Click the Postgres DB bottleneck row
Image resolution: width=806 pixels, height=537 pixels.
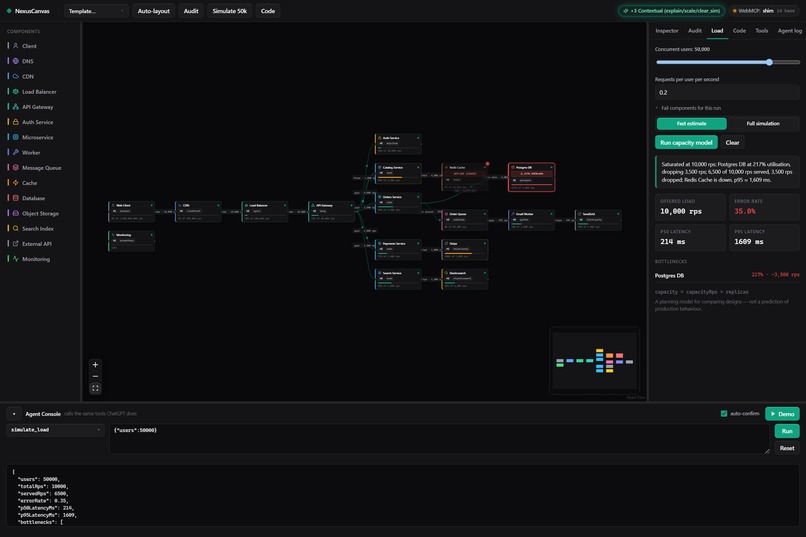tap(727, 275)
